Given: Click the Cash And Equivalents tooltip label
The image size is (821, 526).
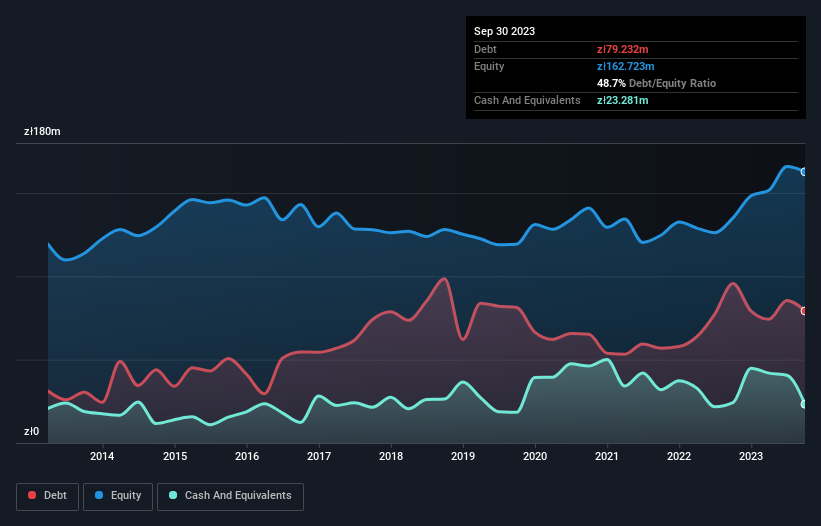Looking at the screenshot, I should [527, 100].
